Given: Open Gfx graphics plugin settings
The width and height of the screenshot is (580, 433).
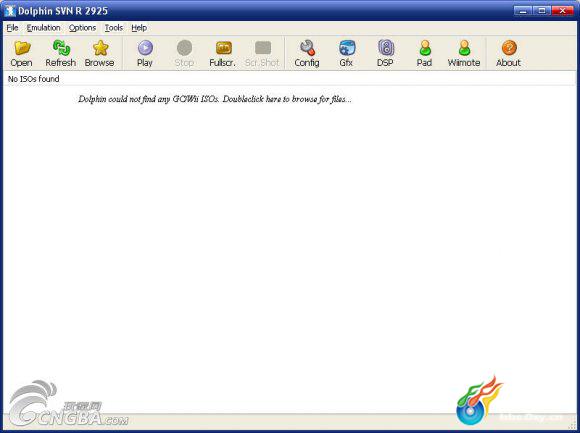Looking at the screenshot, I should coord(346,54).
